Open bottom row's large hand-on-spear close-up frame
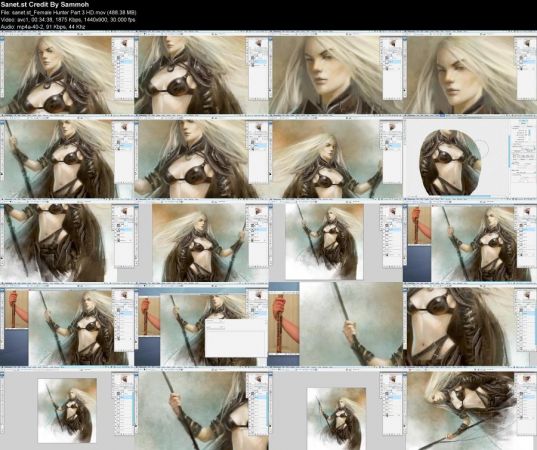 click(201, 409)
